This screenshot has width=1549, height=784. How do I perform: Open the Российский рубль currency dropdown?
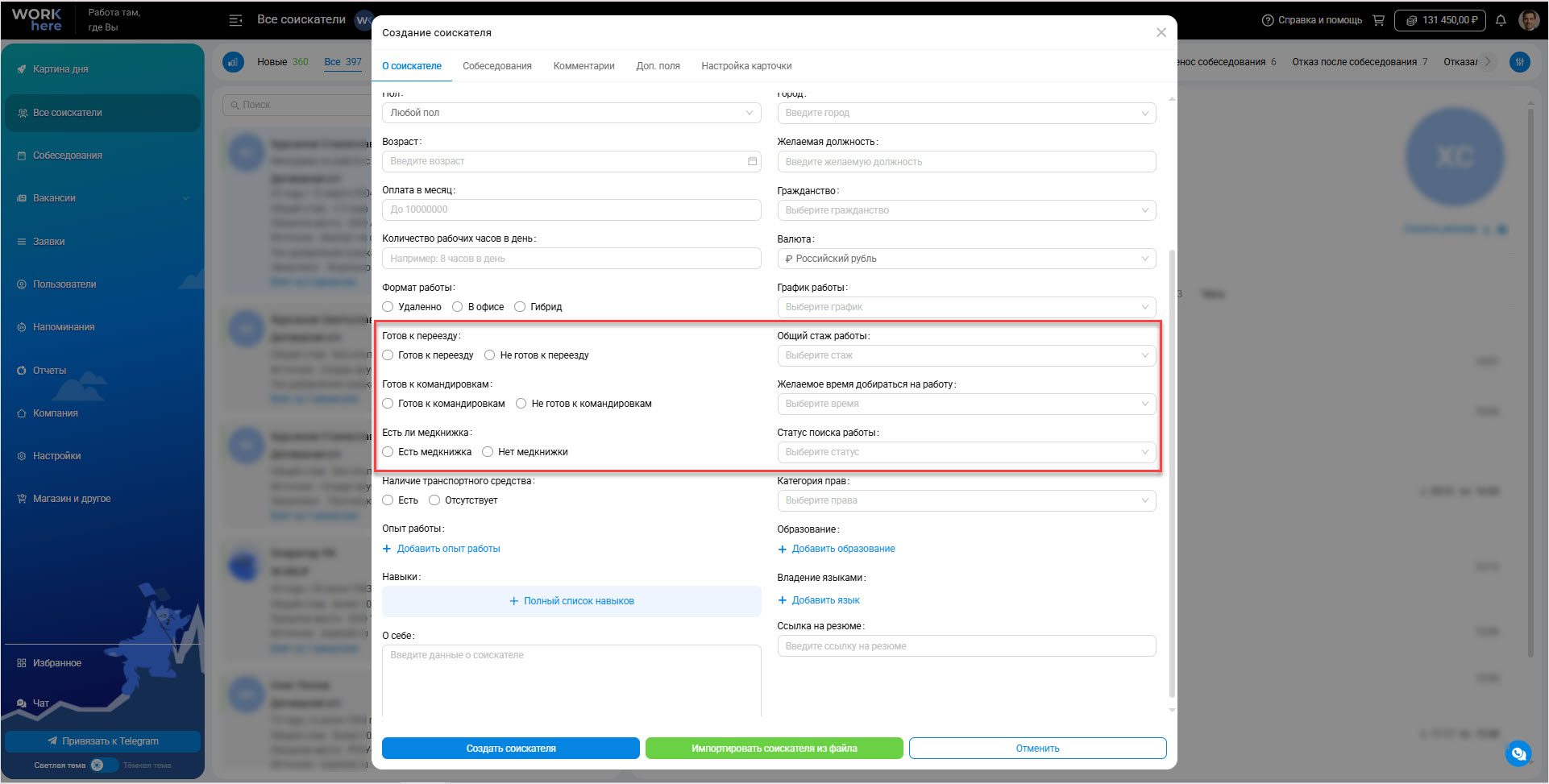966,259
